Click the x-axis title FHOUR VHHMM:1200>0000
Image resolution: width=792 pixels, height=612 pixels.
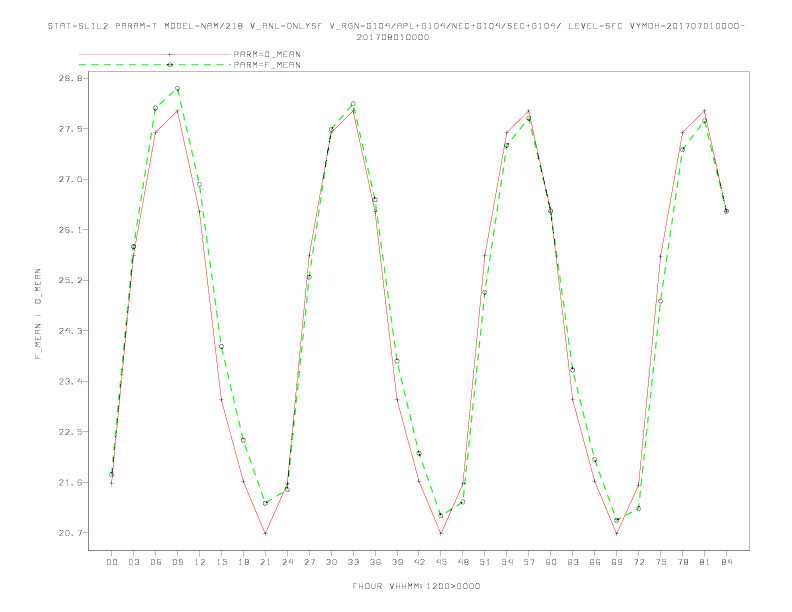click(416, 586)
